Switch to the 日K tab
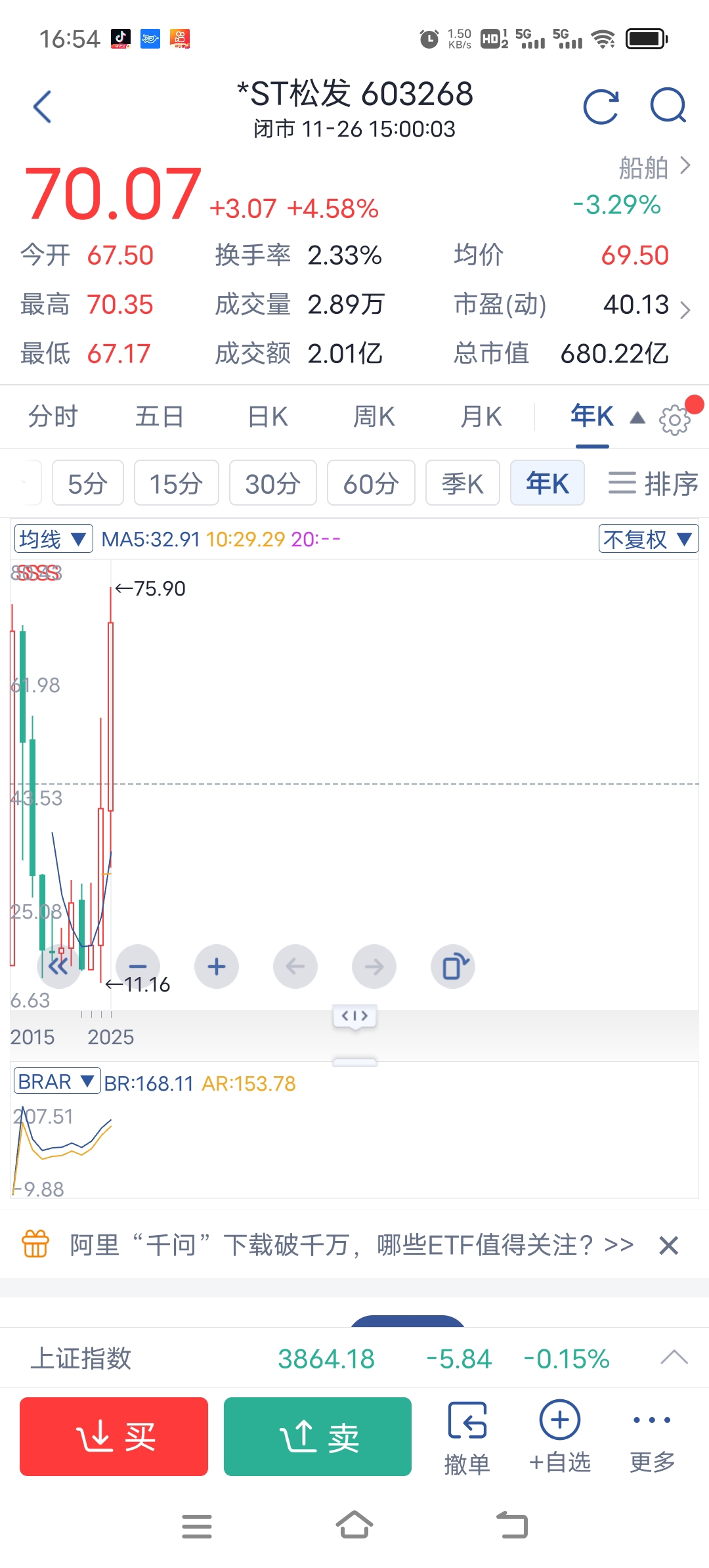Viewport: 709px width, 1568px height. coord(268,417)
